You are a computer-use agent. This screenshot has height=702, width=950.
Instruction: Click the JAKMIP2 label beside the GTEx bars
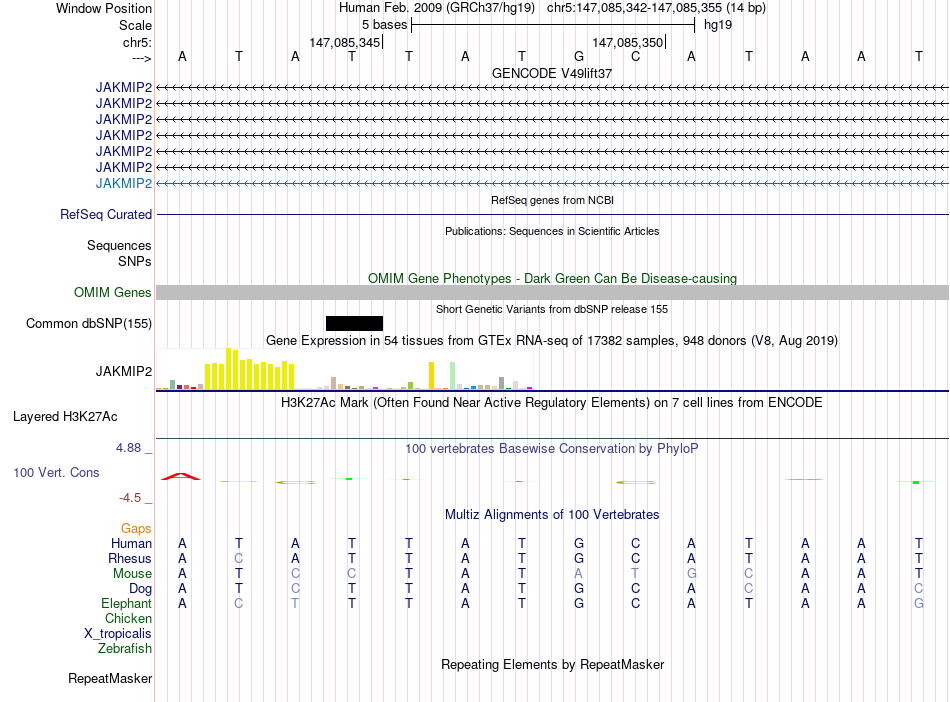(124, 371)
